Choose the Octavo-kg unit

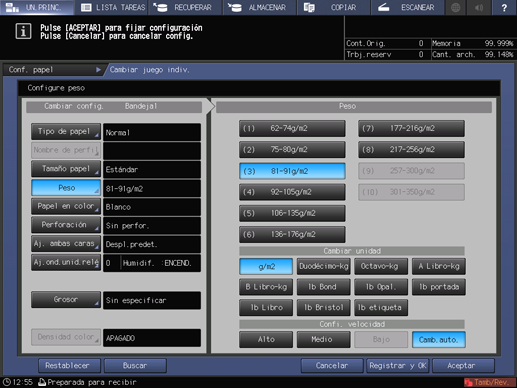[381, 266]
